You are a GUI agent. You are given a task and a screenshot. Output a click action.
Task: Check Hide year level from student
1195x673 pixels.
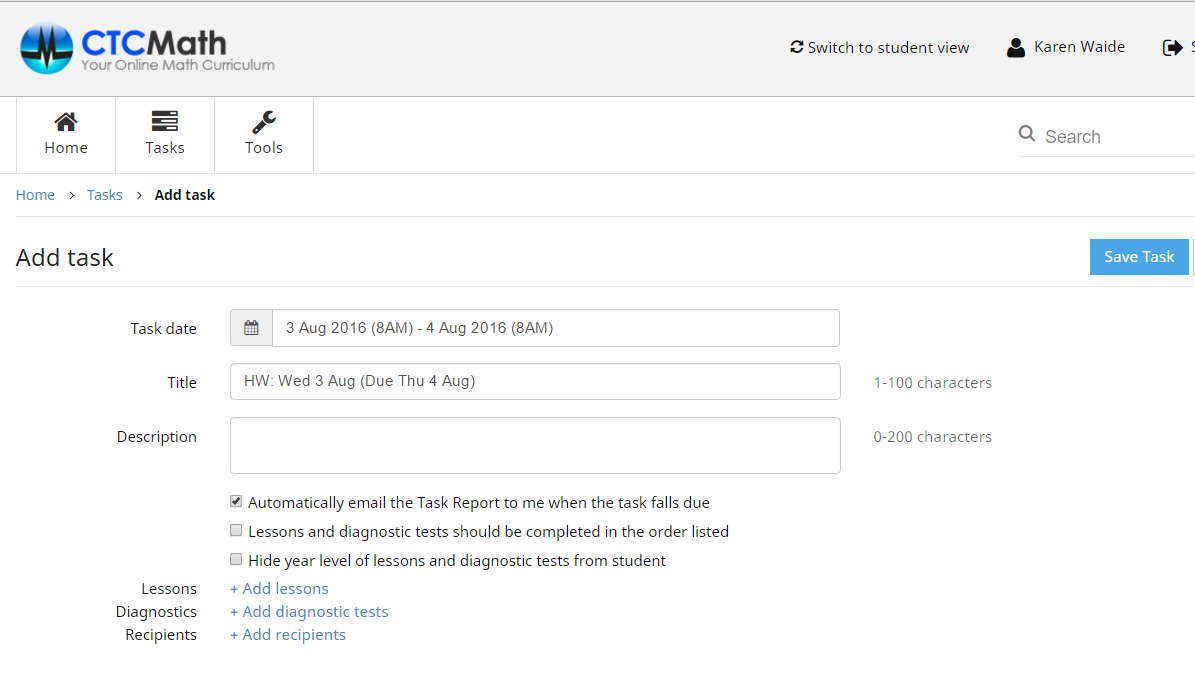[x=236, y=560]
